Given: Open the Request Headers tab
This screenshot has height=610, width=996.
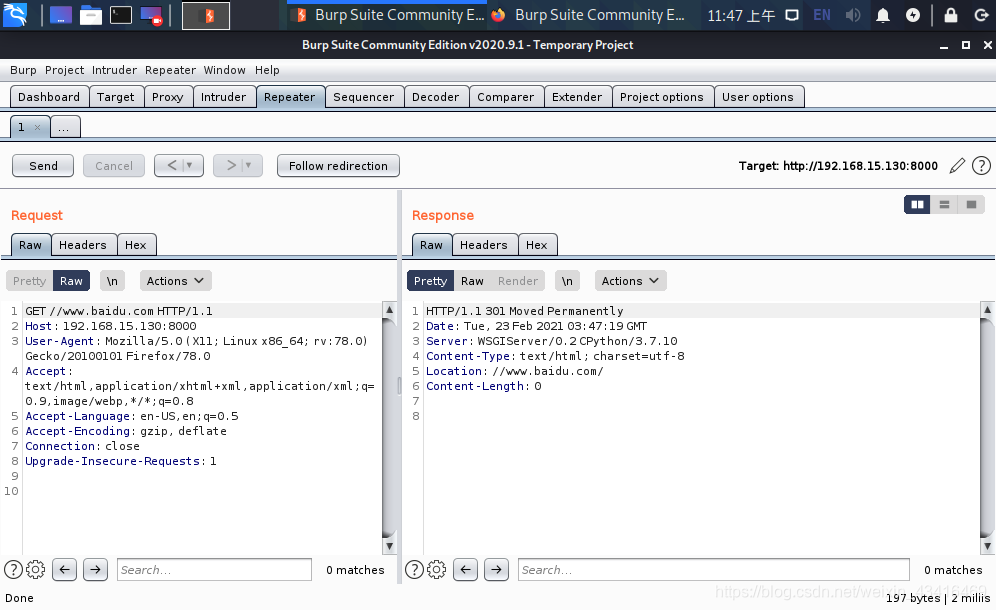Looking at the screenshot, I should point(83,245).
